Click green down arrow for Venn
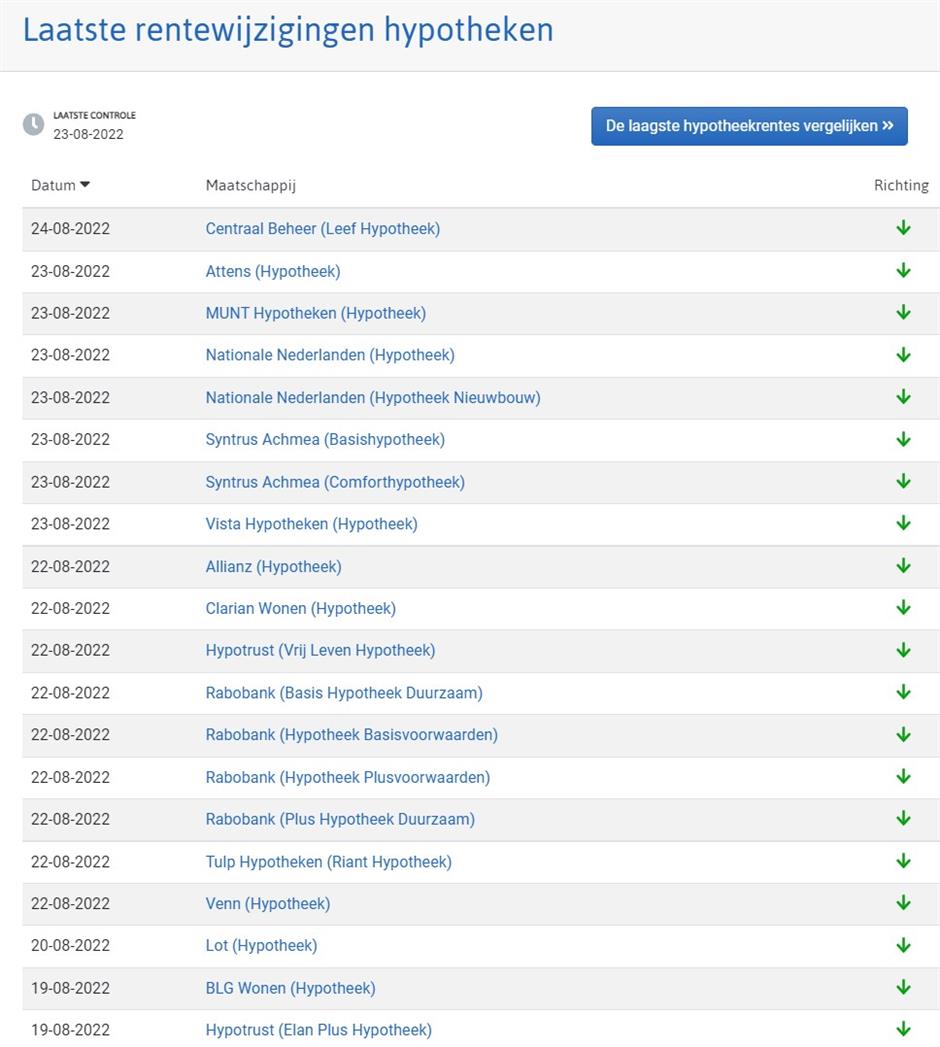 tap(903, 903)
